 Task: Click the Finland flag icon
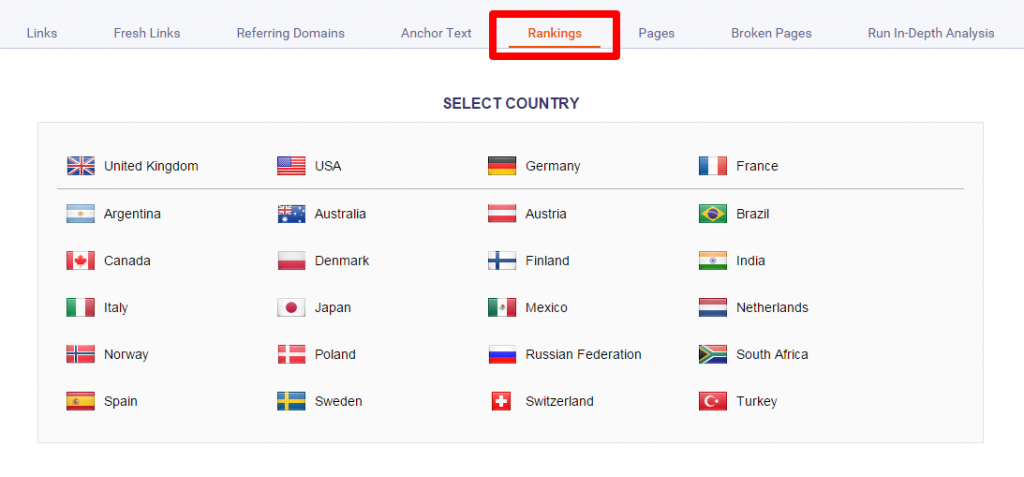coord(502,261)
